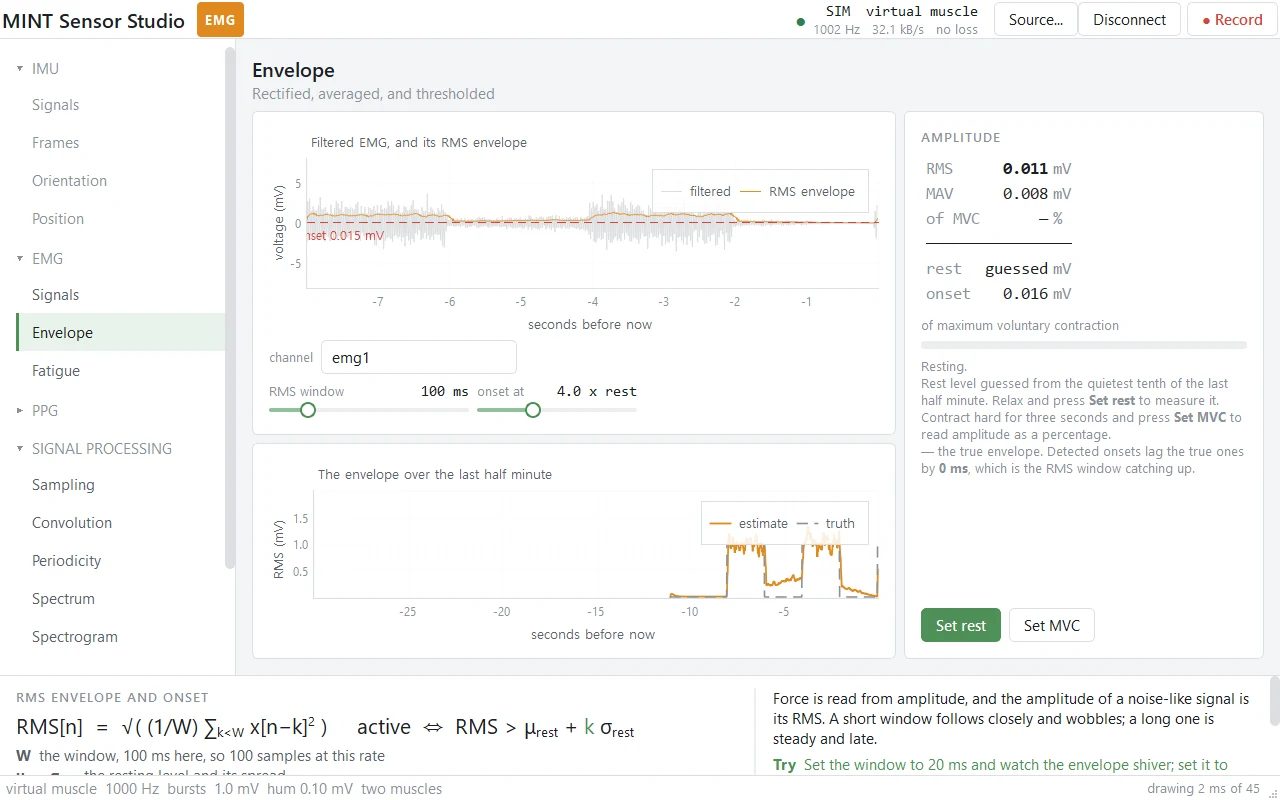Image resolution: width=1280 pixels, height=800 pixels.
Task: Click the drawing 2 ms of 45 status
Action: 1203,789
